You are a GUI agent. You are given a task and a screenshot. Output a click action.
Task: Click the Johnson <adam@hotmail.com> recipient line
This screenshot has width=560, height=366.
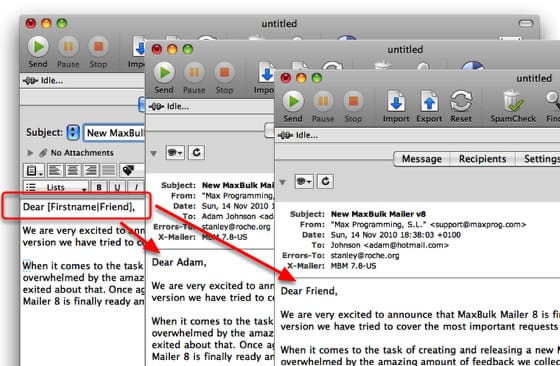click(x=389, y=245)
